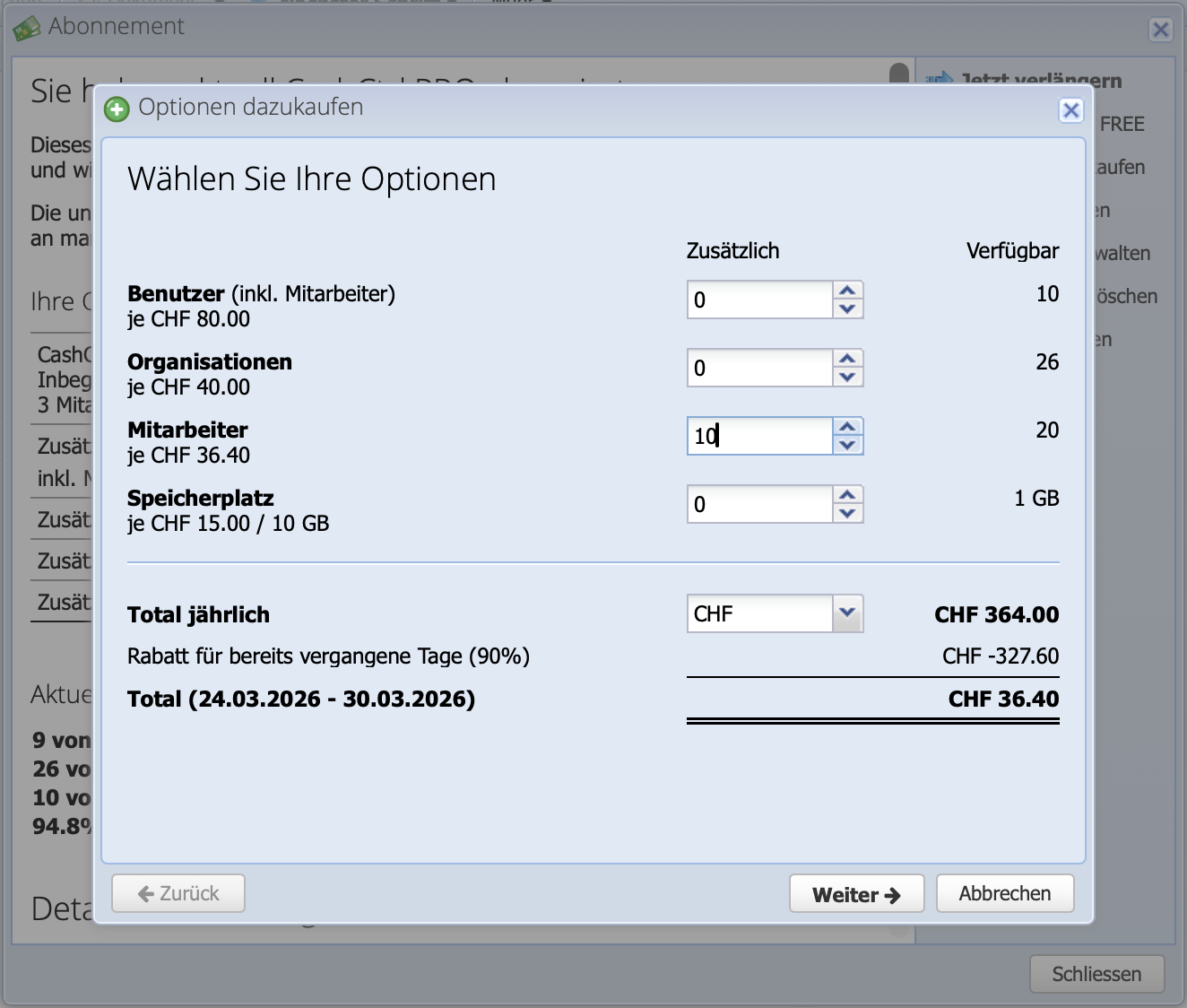
Task: Expand the currency selector next to Total jährlich
Action: (x=848, y=613)
